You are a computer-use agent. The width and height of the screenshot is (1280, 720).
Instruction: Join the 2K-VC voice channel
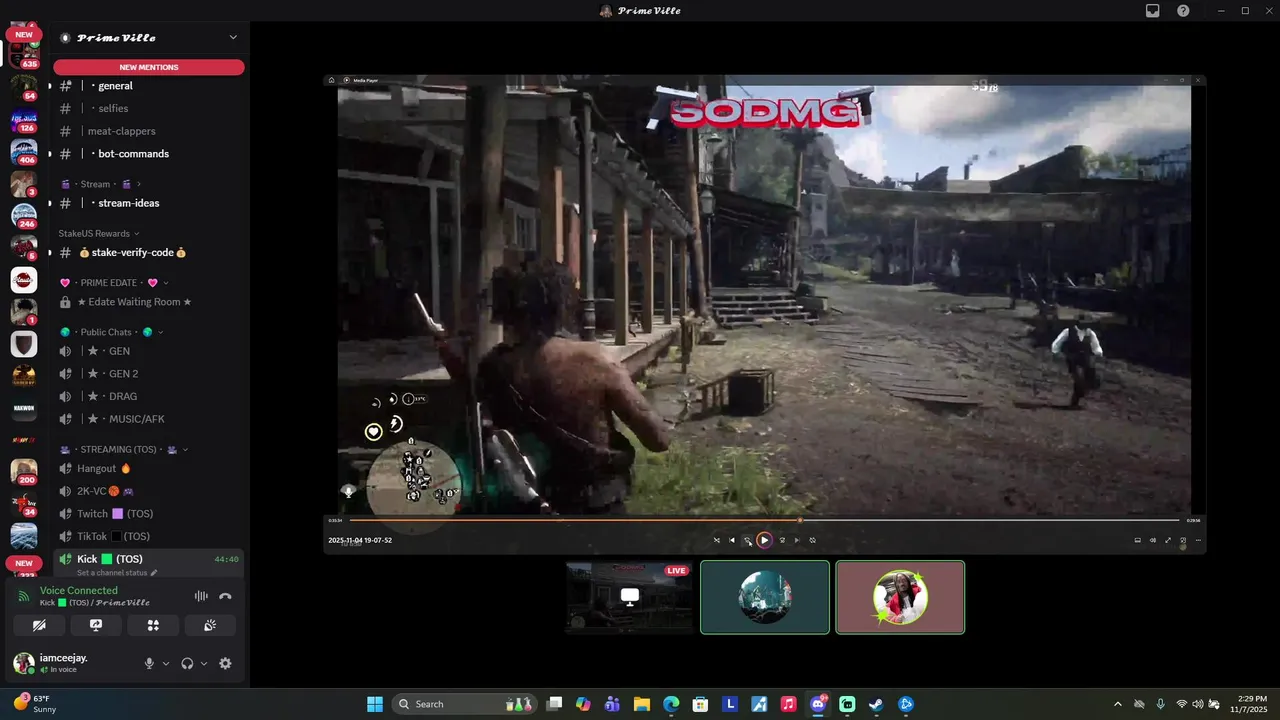(149, 491)
